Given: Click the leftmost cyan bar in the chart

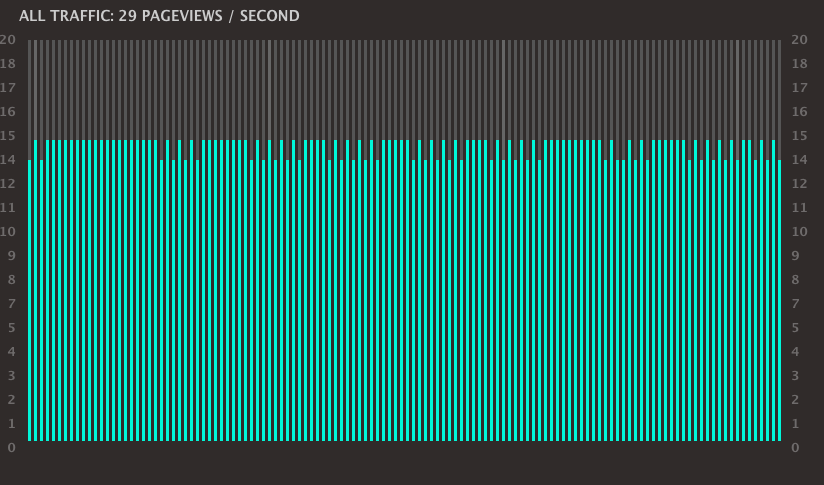Looking at the screenshot, I should coord(30,300).
